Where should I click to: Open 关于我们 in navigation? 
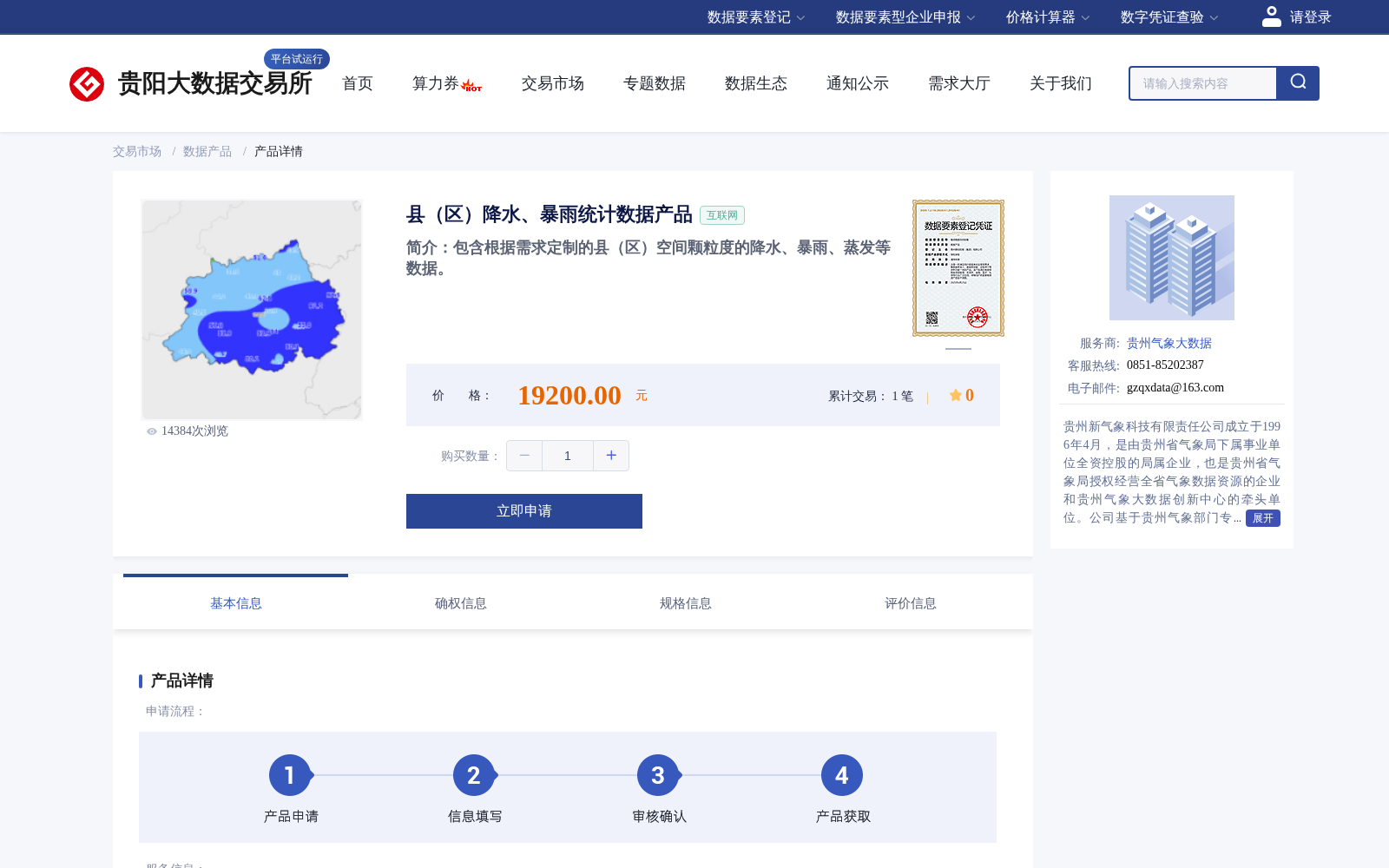(x=1061, y=83)
